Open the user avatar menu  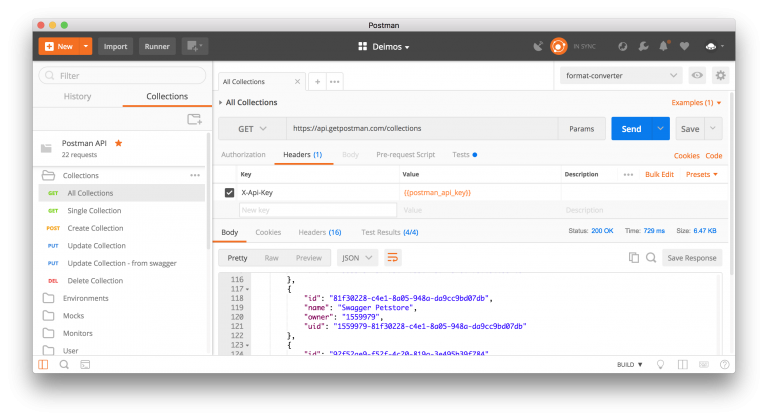714,47
